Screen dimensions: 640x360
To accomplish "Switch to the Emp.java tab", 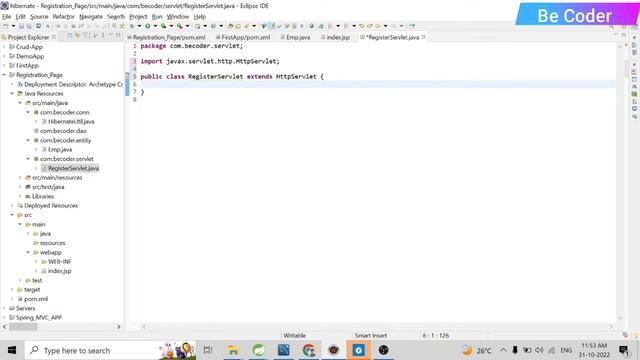I will (296, 37).
